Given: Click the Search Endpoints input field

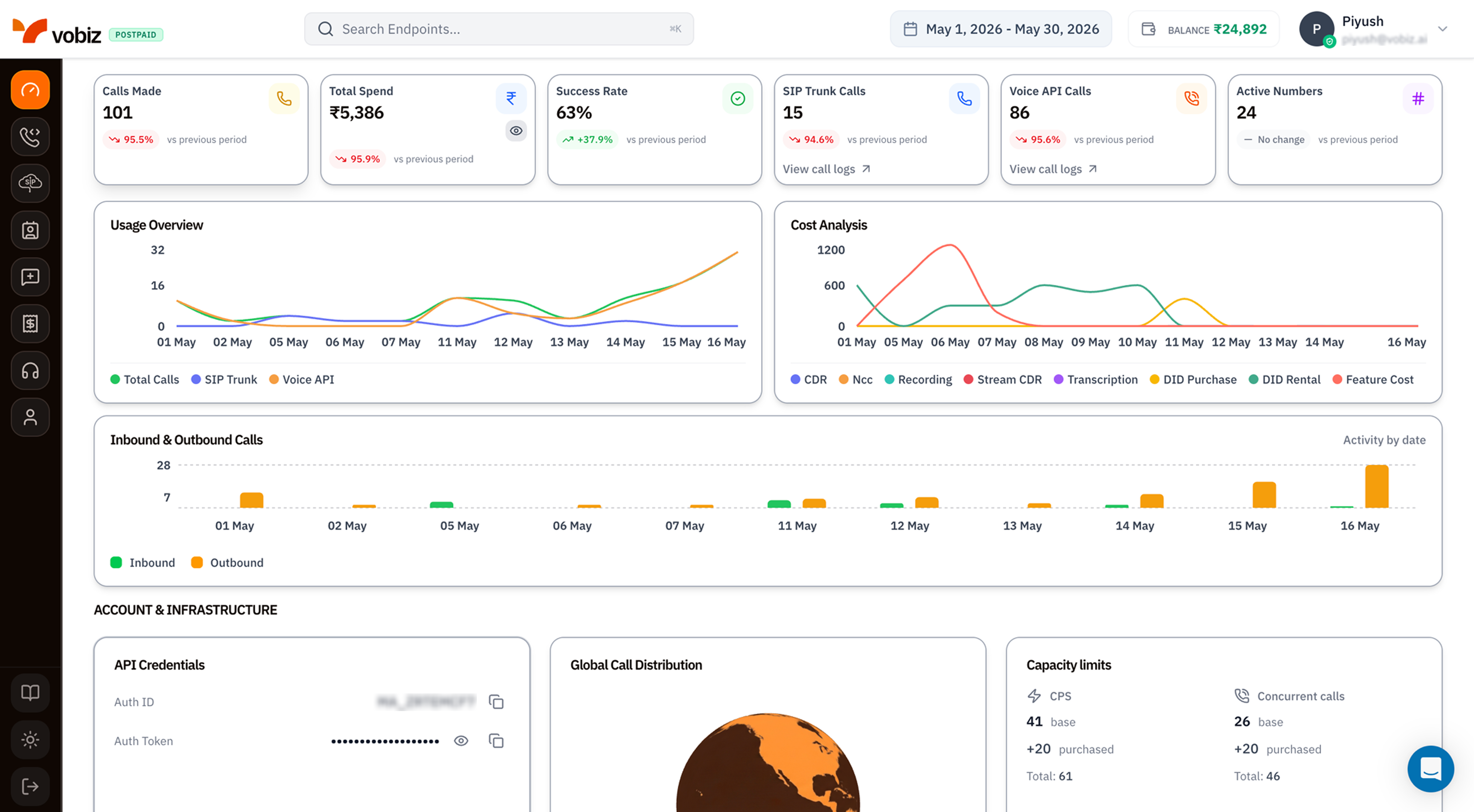Looking at the screenshot, I should coord(499,29).
